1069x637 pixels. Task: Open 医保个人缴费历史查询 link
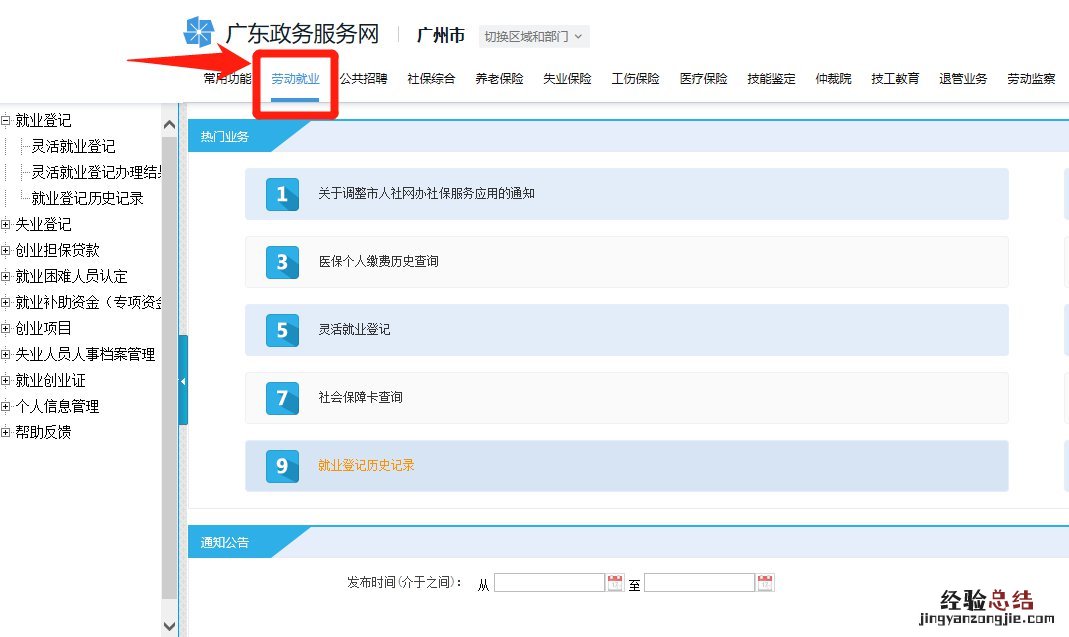(378, 261)
